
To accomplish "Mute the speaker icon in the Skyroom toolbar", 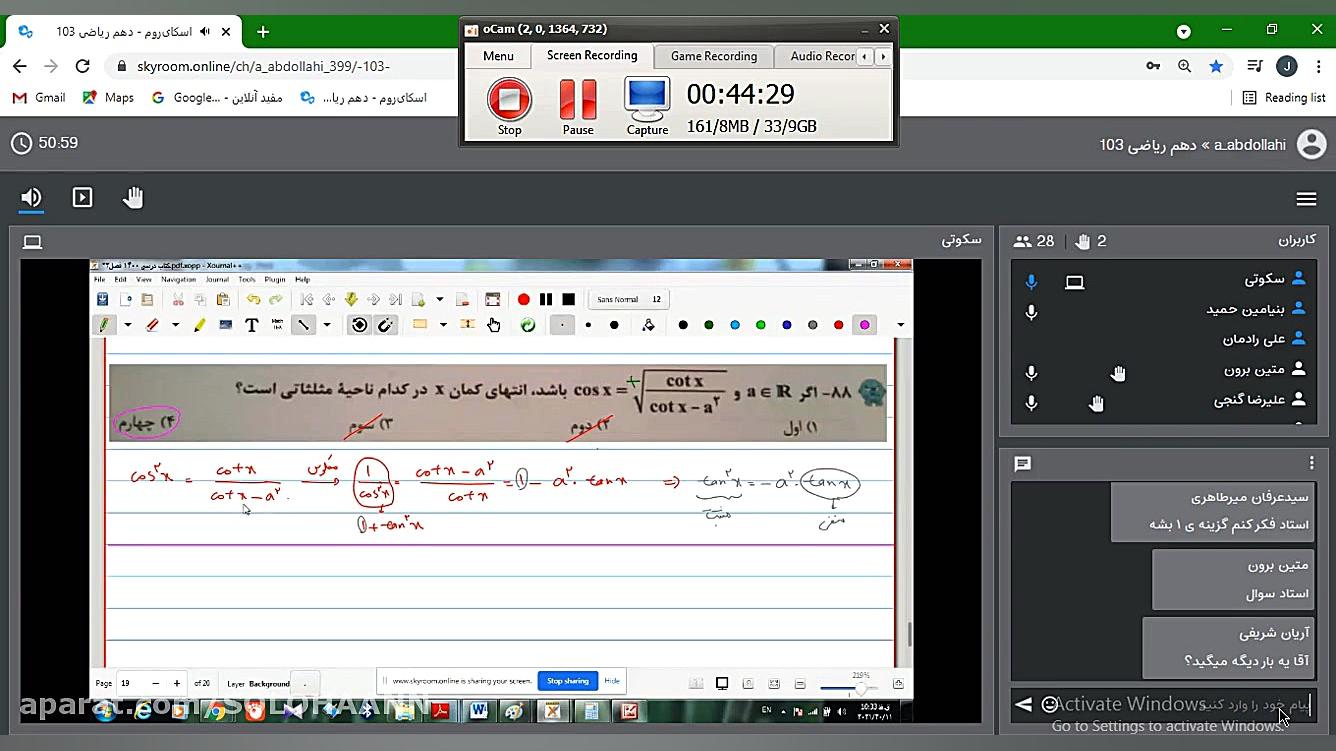I will tap(31, 197).
